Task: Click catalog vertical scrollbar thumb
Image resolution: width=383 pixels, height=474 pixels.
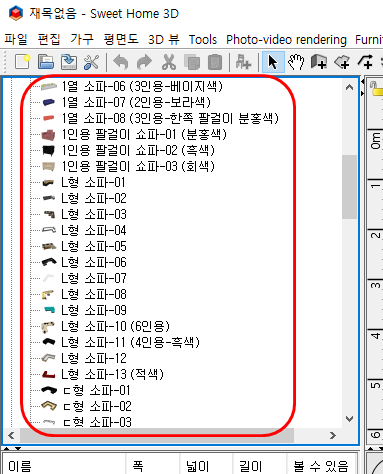Action: pos(349,187)
